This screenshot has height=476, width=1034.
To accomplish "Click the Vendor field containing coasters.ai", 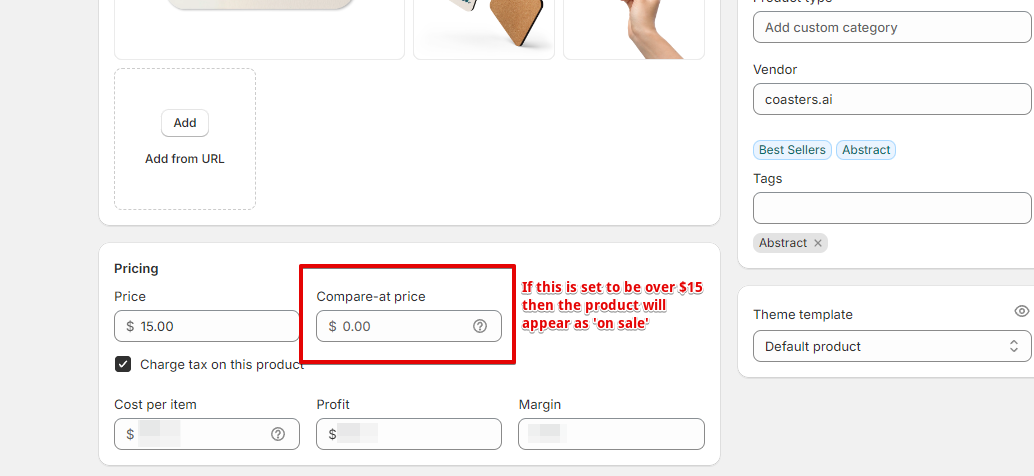I will (892, 99).
